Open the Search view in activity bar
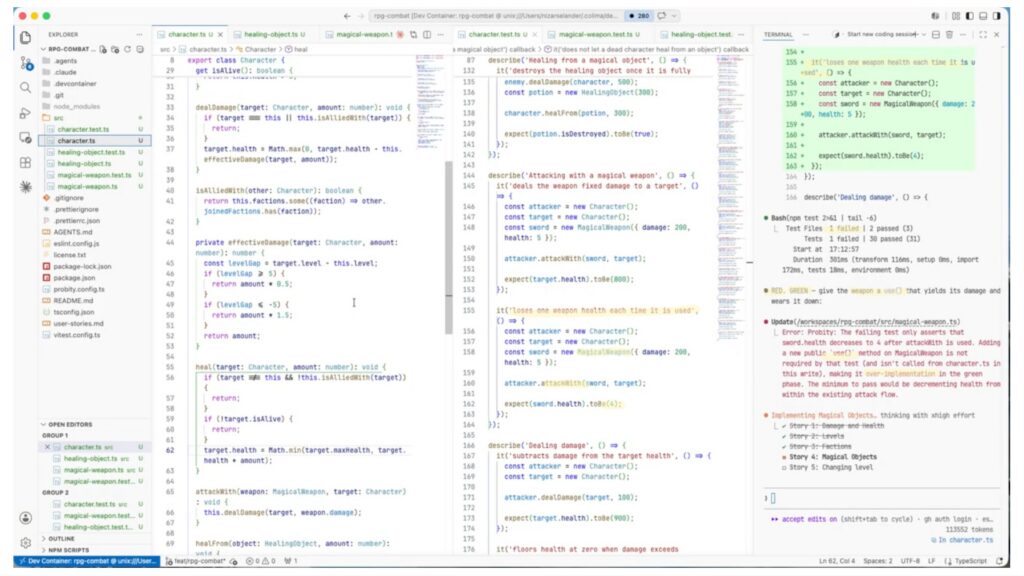Viewport: 1024px width, 576px height. click(25, 88)
